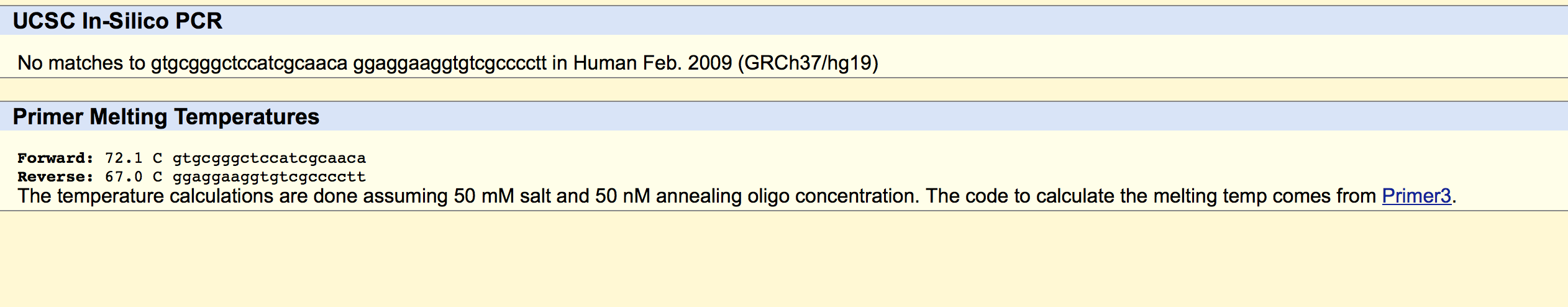Open the Primer3 link

coord(1416,196)
